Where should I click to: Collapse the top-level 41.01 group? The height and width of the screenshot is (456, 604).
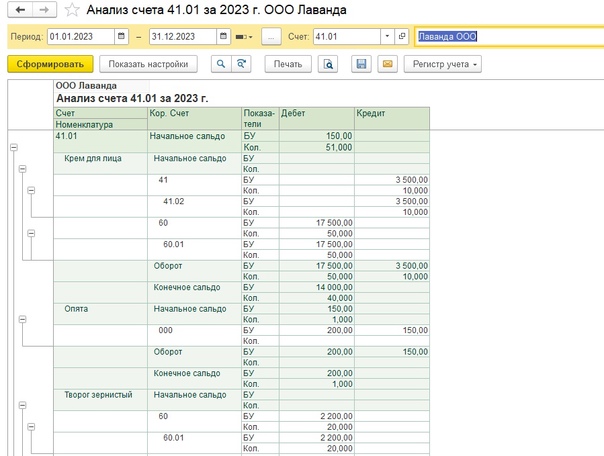coord(14,147)
